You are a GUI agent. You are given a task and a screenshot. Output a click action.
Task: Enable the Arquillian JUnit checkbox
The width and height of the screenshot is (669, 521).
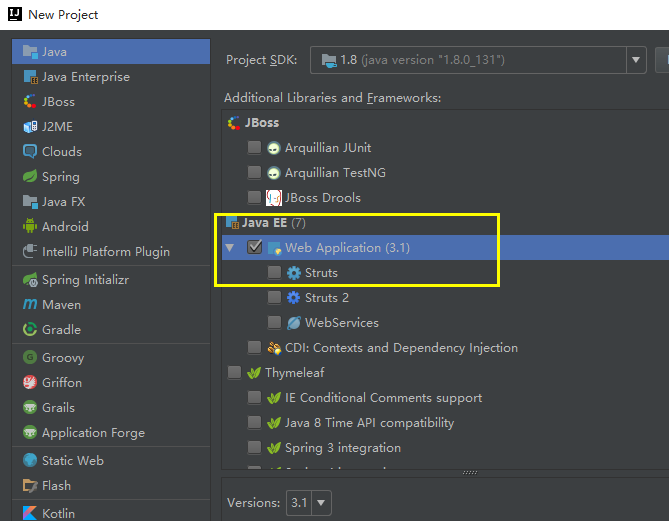tap(254, 148)
